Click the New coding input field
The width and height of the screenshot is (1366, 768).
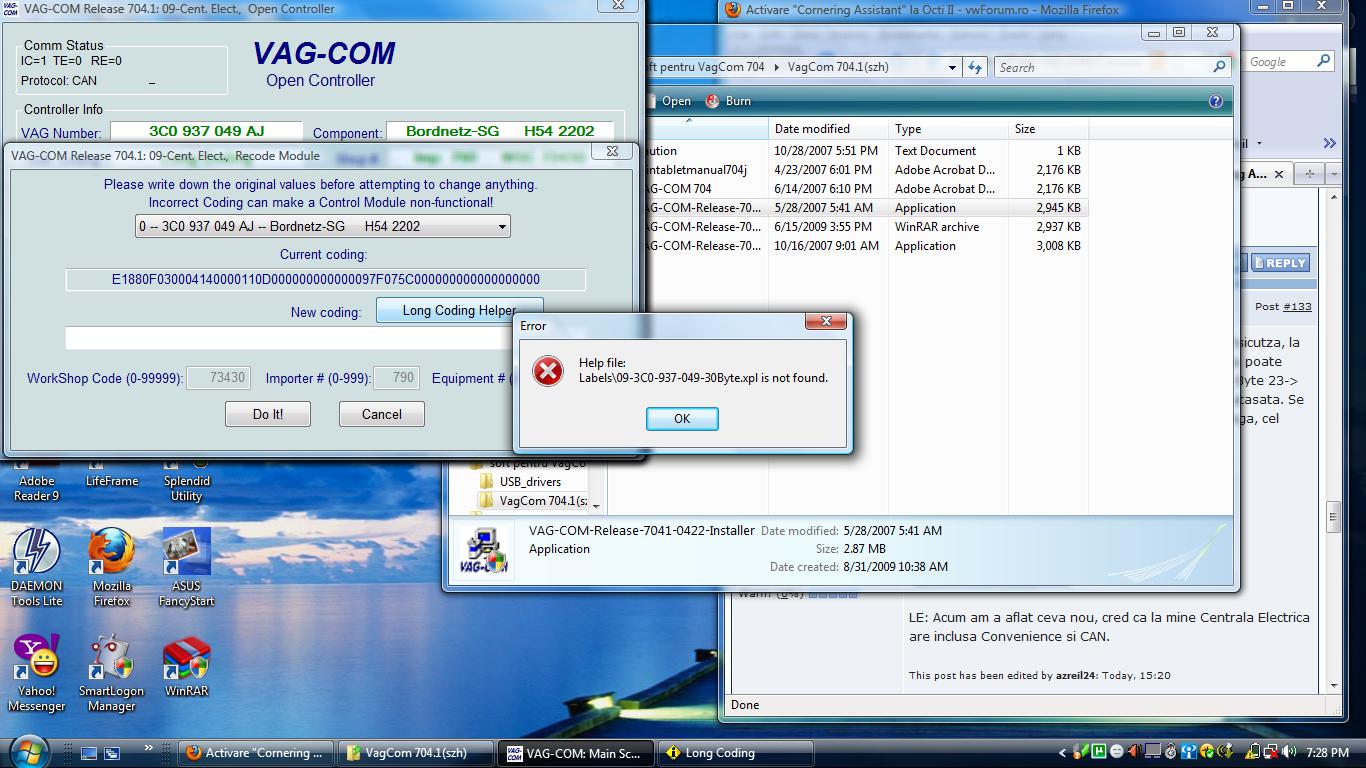click(290, 339)
